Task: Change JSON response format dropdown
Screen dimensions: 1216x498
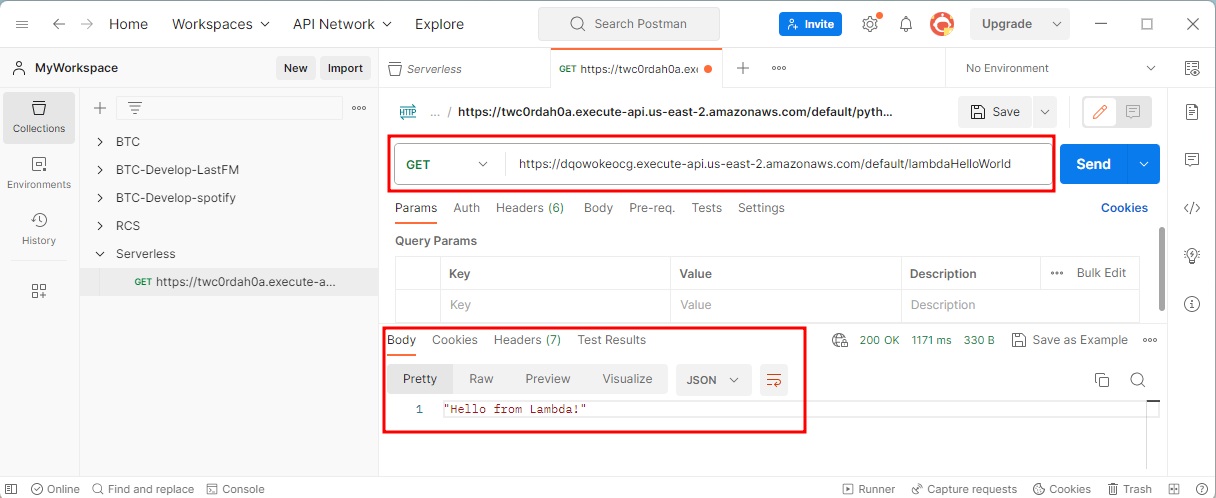Action: point(714,379)
